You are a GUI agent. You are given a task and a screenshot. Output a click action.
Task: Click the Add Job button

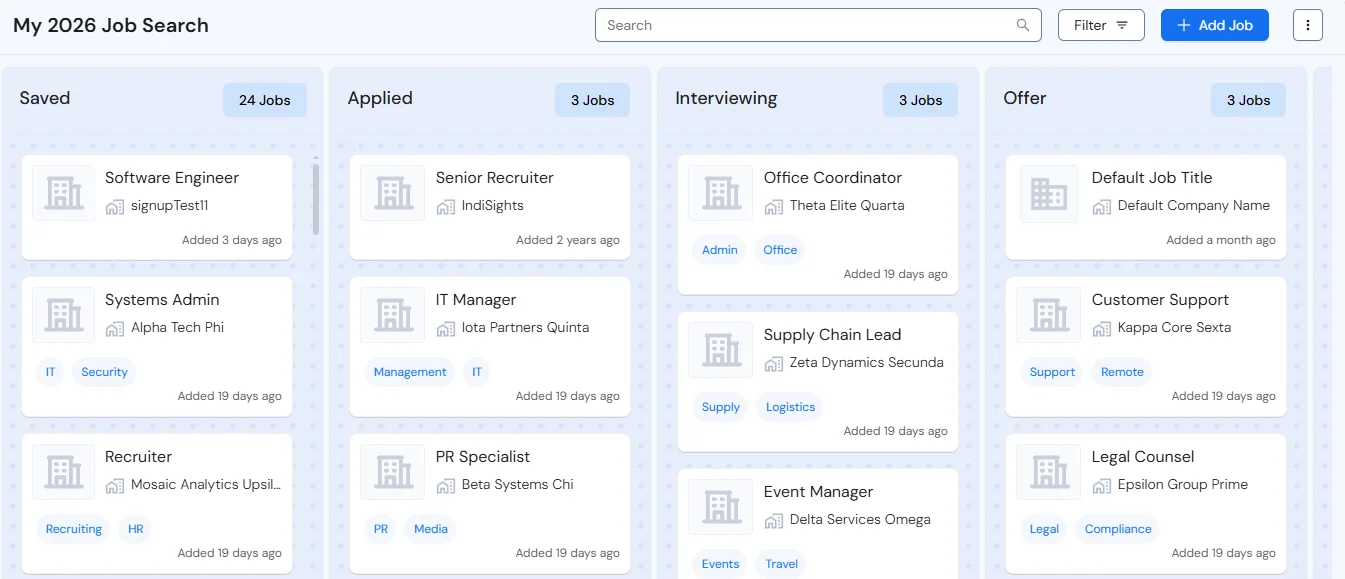coord(1214,25)
